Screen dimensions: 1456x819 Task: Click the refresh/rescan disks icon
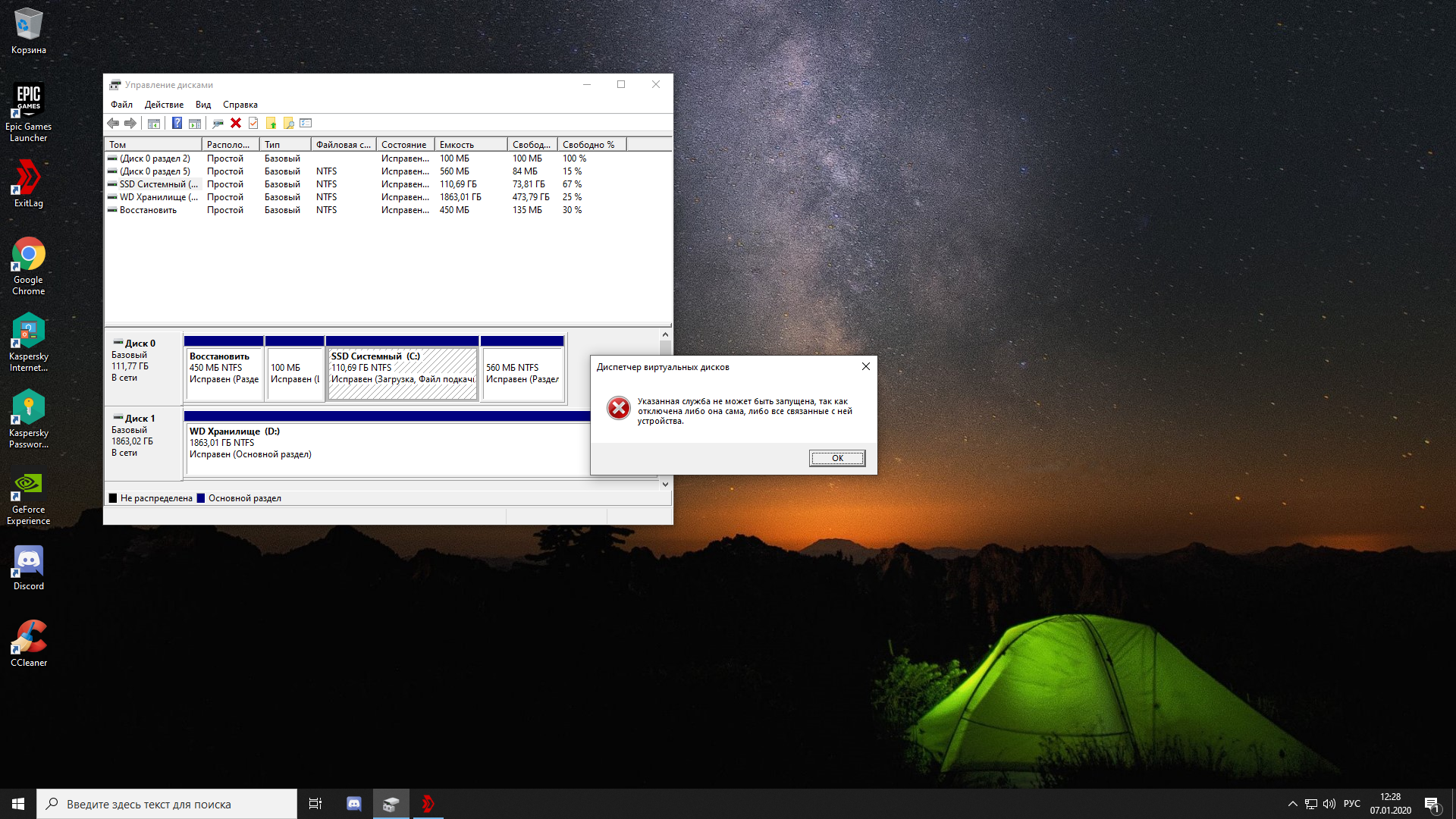[217, 123]
